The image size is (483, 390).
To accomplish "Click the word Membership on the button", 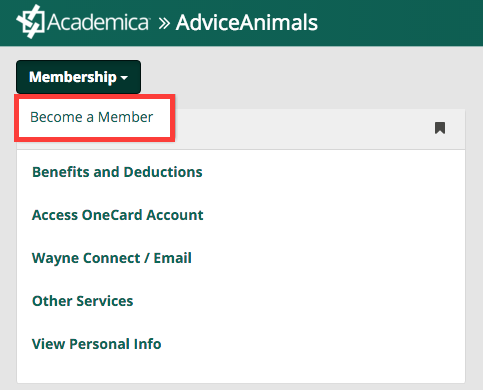I will (x=73, y=77).
